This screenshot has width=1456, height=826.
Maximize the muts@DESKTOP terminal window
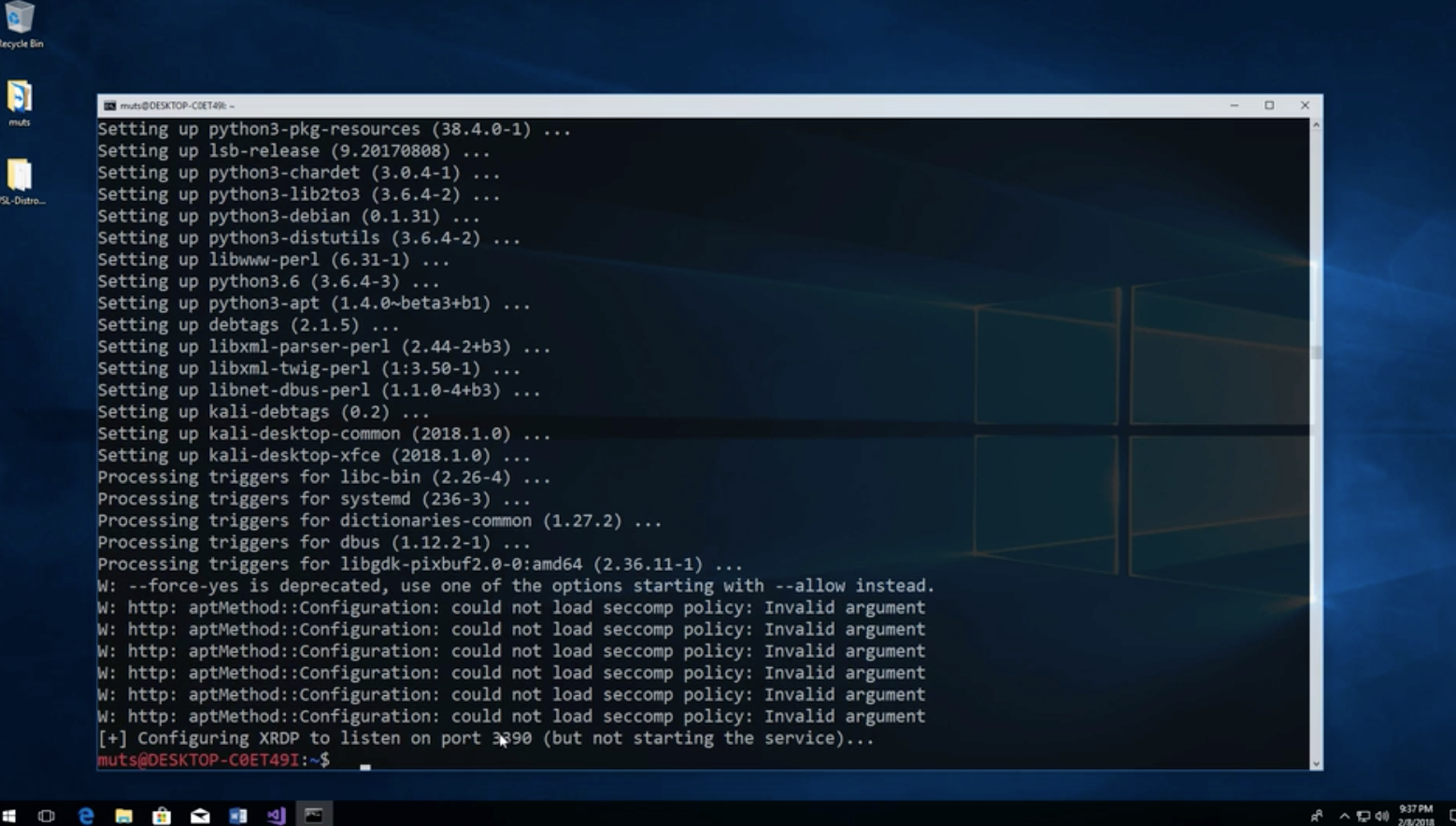(x=1269, y=106)
